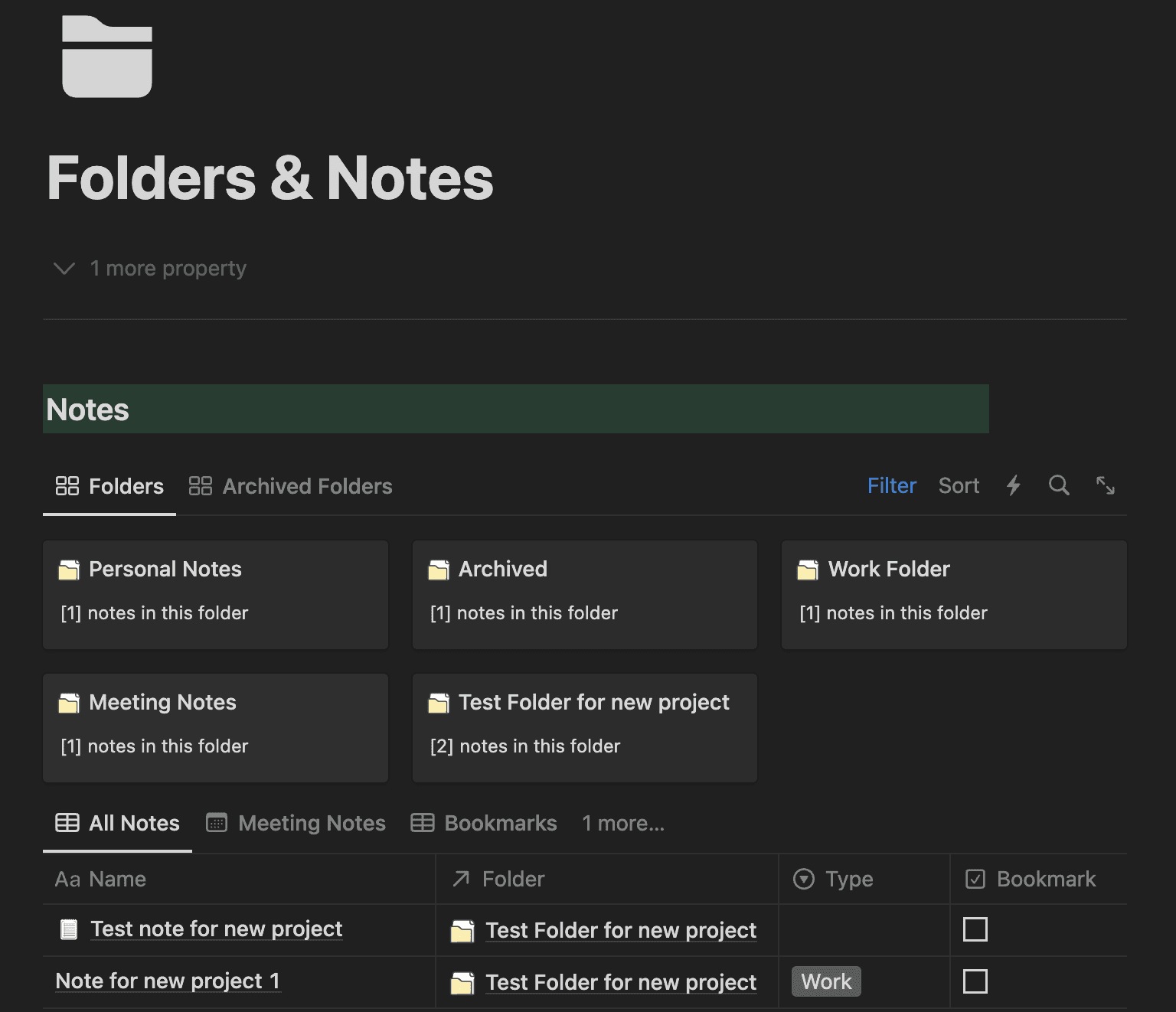The height and width of the screenshot is (1012, 1176).
Task: Click the gallery icon beside Folders
Action: pyautogui.click(x=67, y=486)
